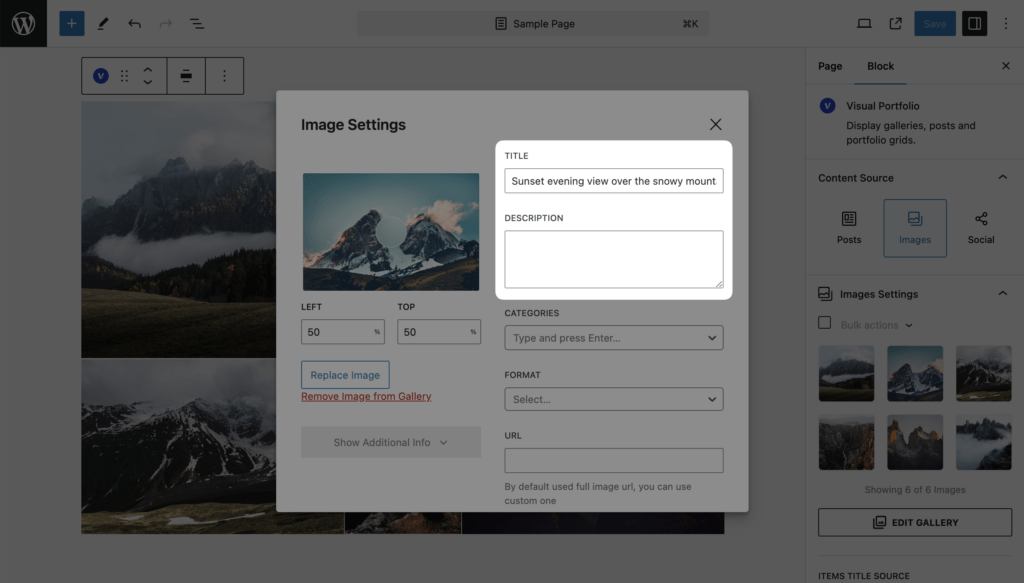The width and height of the screenshot is (1024, 583).
Task: Tick the Bulk actions checkbox
Action: point(825,323)
